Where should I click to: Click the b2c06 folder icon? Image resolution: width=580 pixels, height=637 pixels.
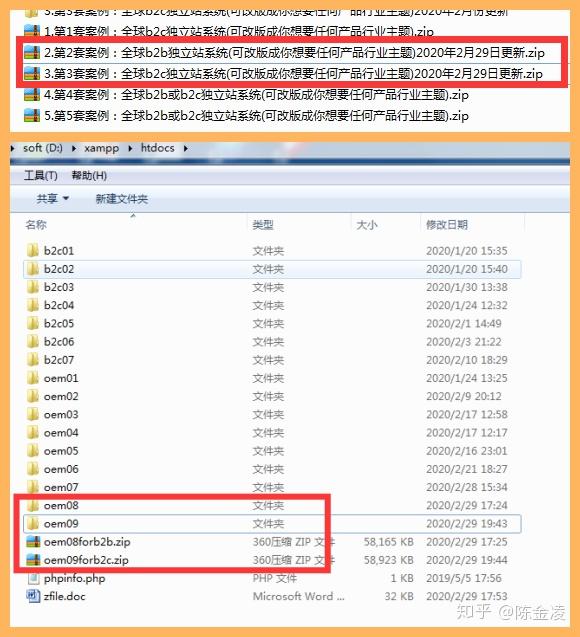(x=32, y=342)
